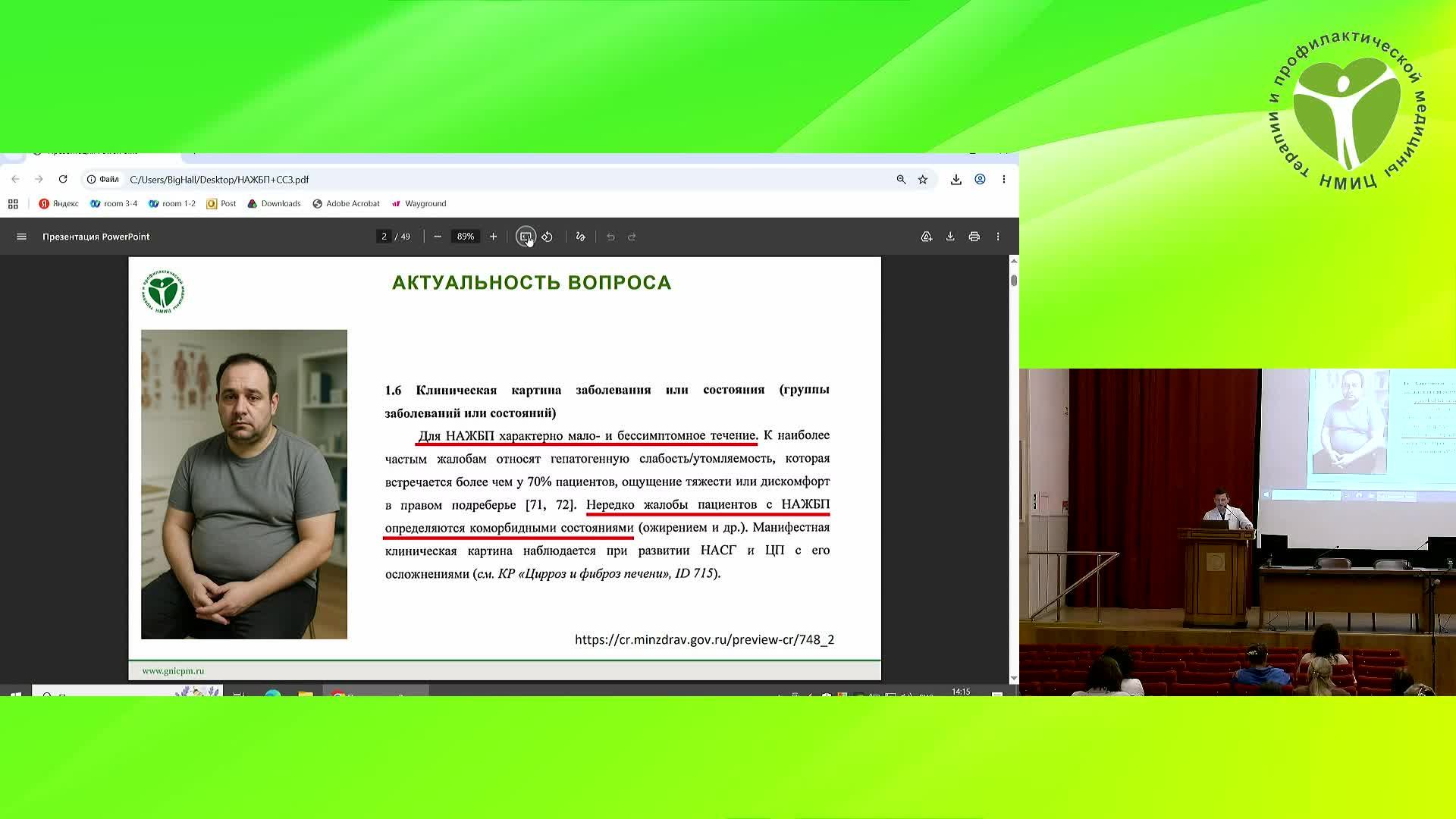Screen dimensions: 1456x819
Task: Open the Яндекс bookmark
Action: tap(59, 204)
